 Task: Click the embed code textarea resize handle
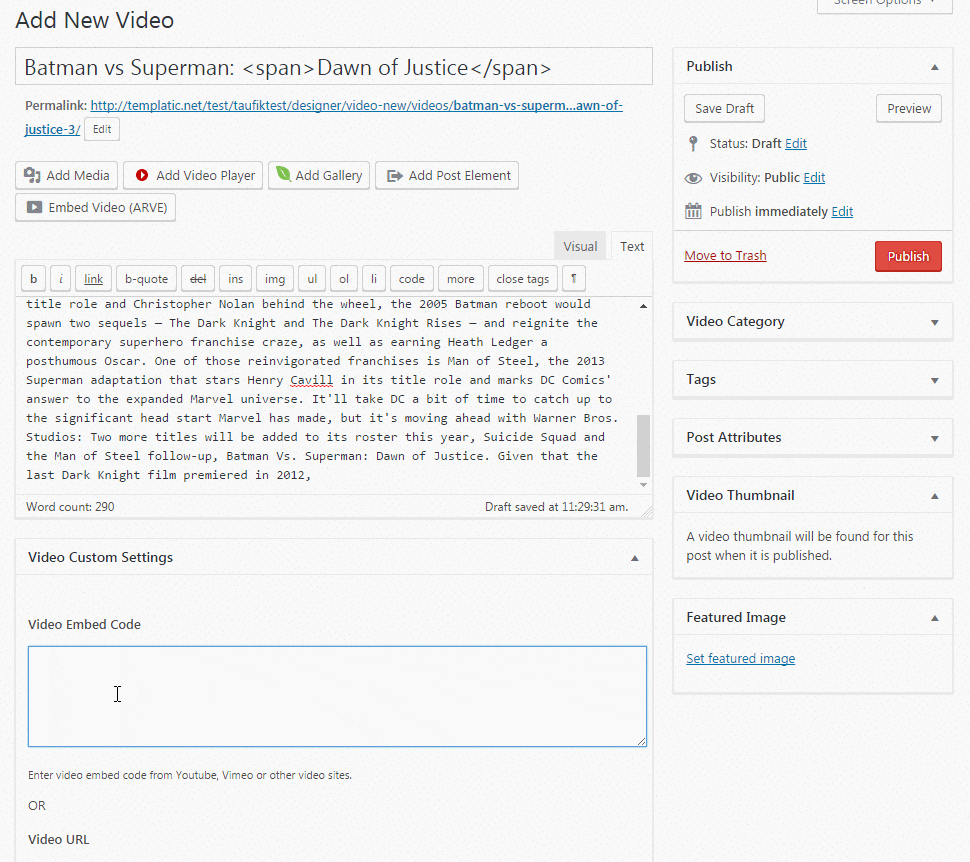pos(642,741)
